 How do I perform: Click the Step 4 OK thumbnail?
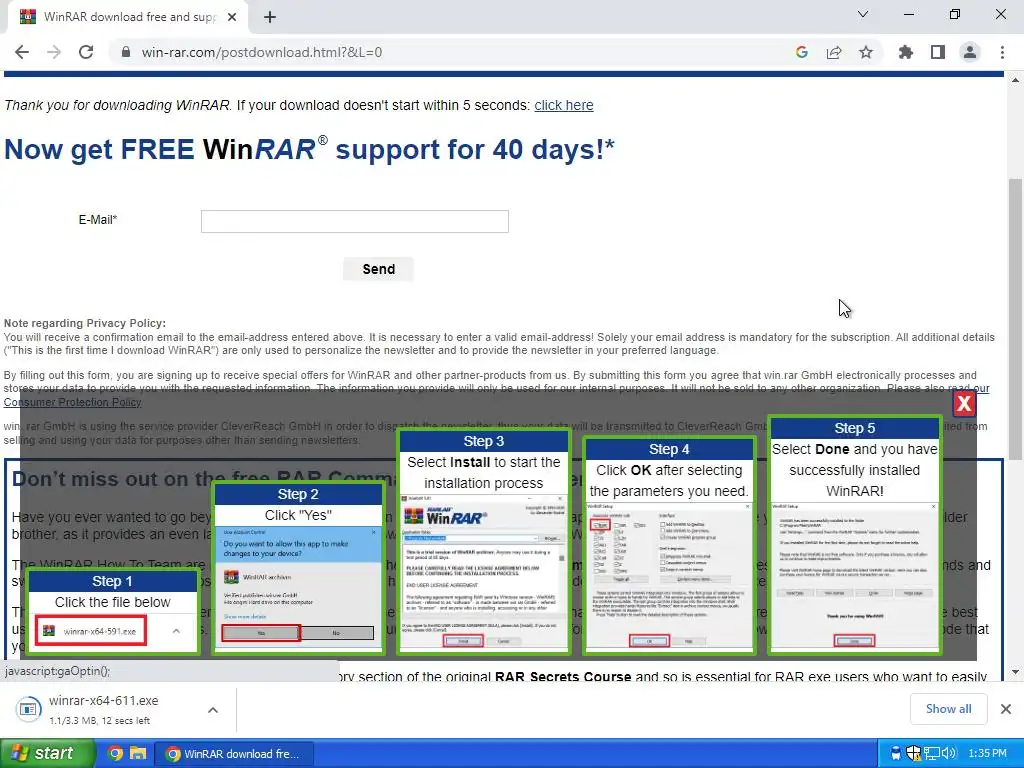point(669,546)
